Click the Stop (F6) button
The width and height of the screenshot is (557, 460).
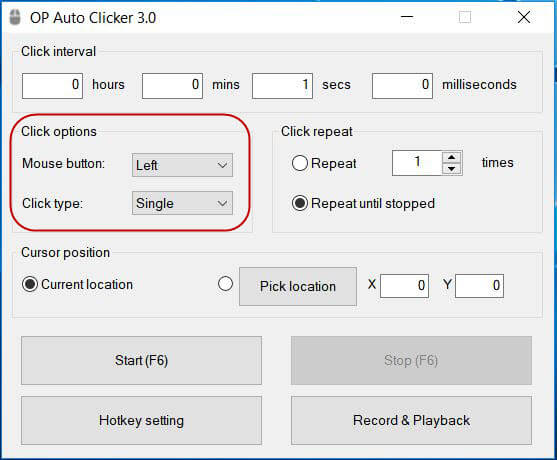[411, 361]
